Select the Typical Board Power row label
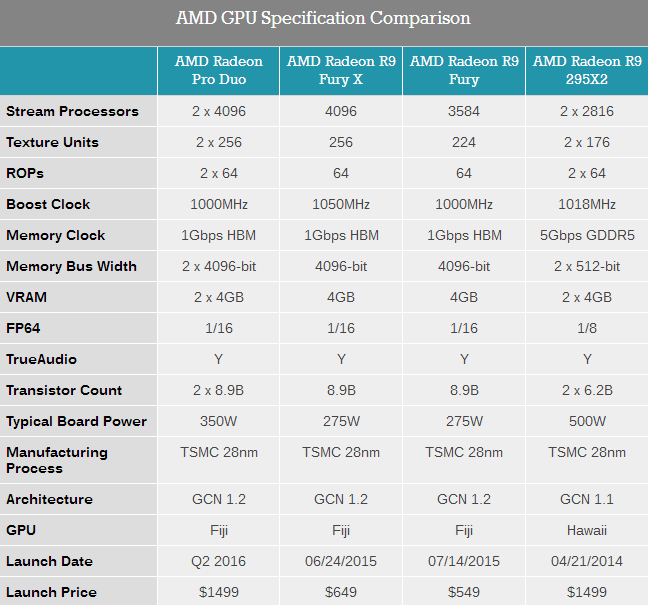 76,421
